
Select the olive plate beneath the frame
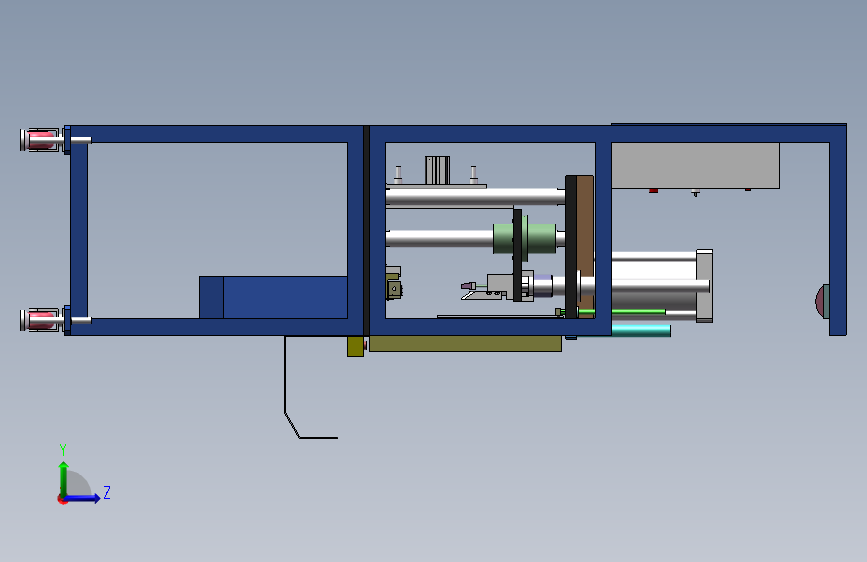(465, 344)
